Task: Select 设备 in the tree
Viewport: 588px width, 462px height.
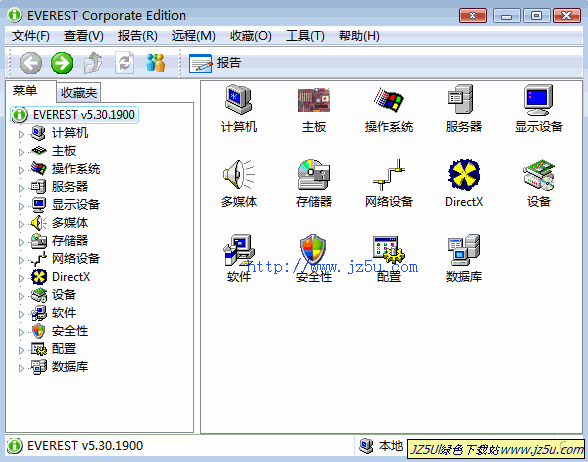Action: pyautogui.click(x=63, y=295)
